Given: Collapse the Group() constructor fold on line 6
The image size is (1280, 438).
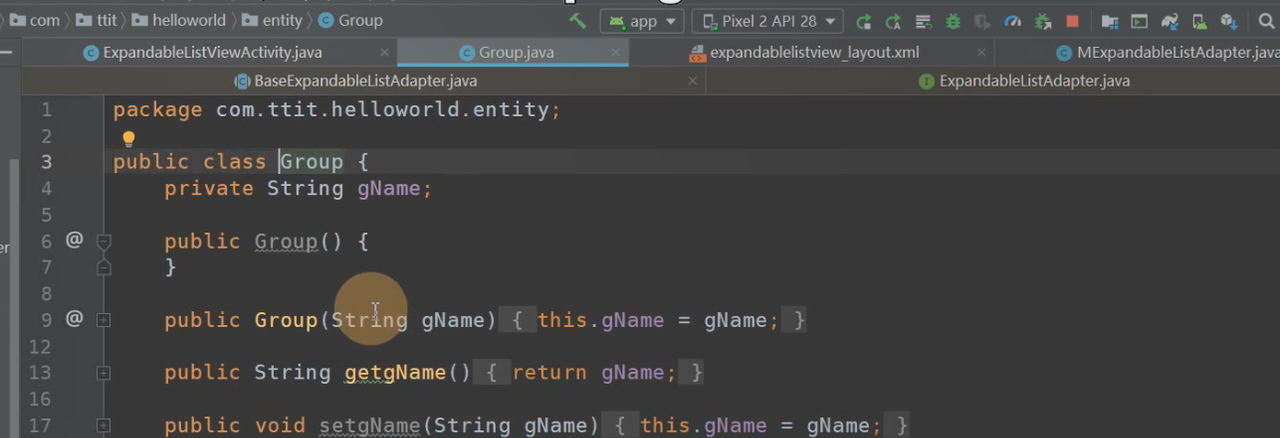Looking at the screenshot, I should pyautogui.click(x=103, y=241).
